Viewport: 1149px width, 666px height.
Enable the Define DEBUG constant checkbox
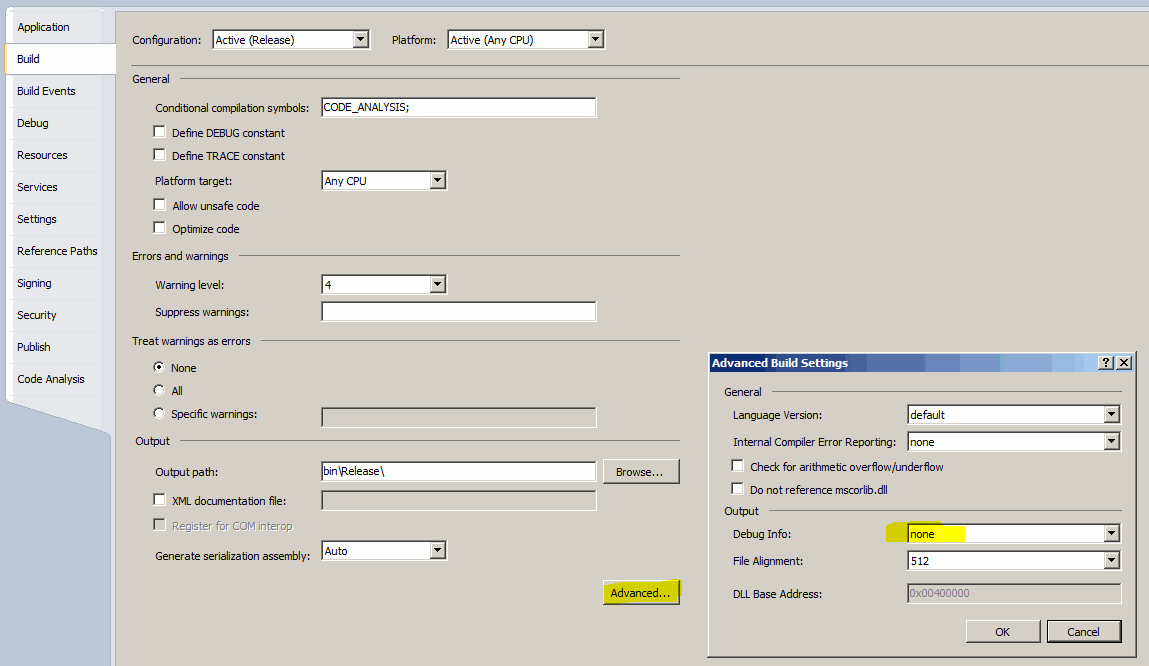click(159, 132)
